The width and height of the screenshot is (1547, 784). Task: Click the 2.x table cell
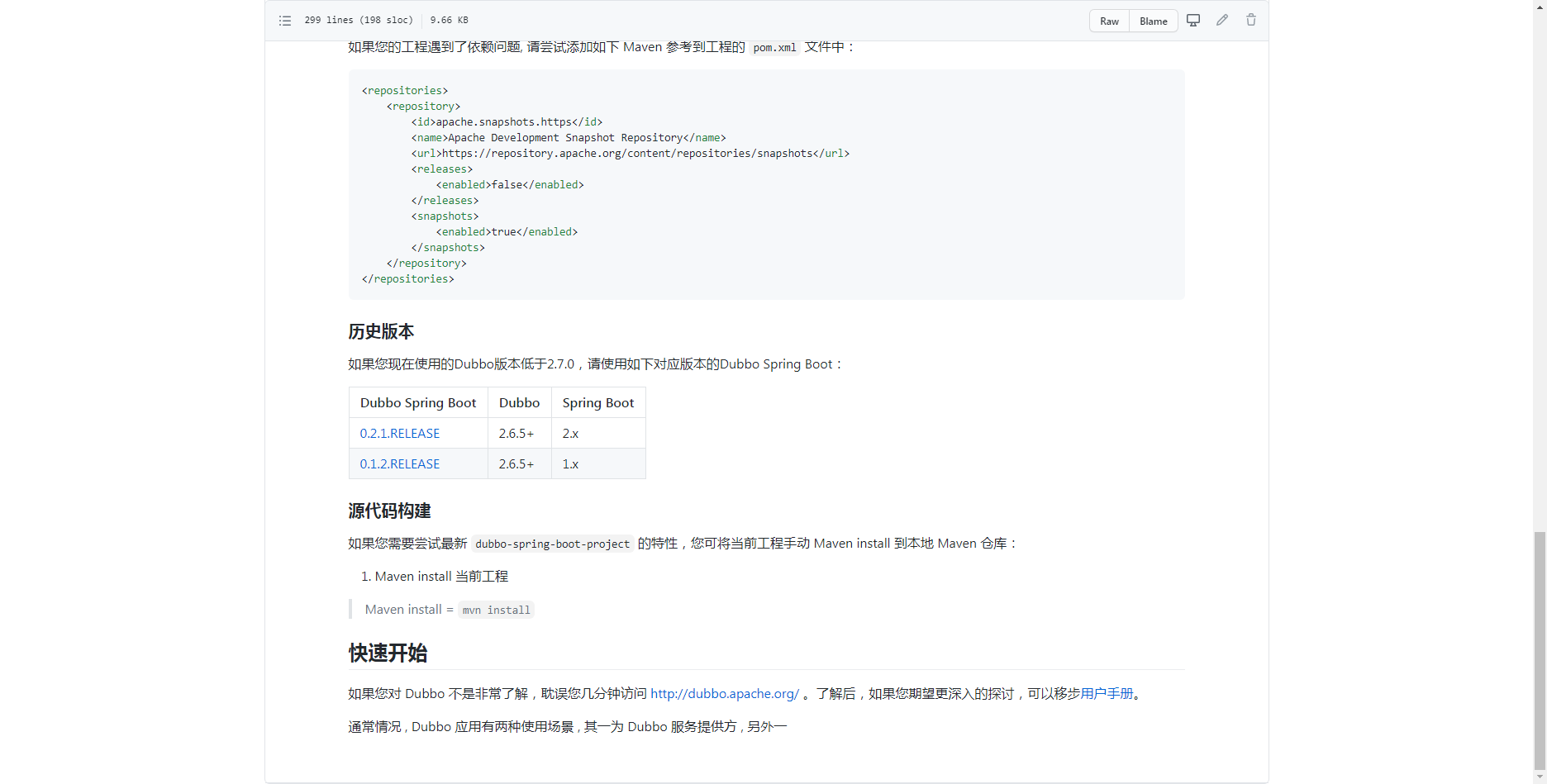pyautogui.click(x=598, y=433)
